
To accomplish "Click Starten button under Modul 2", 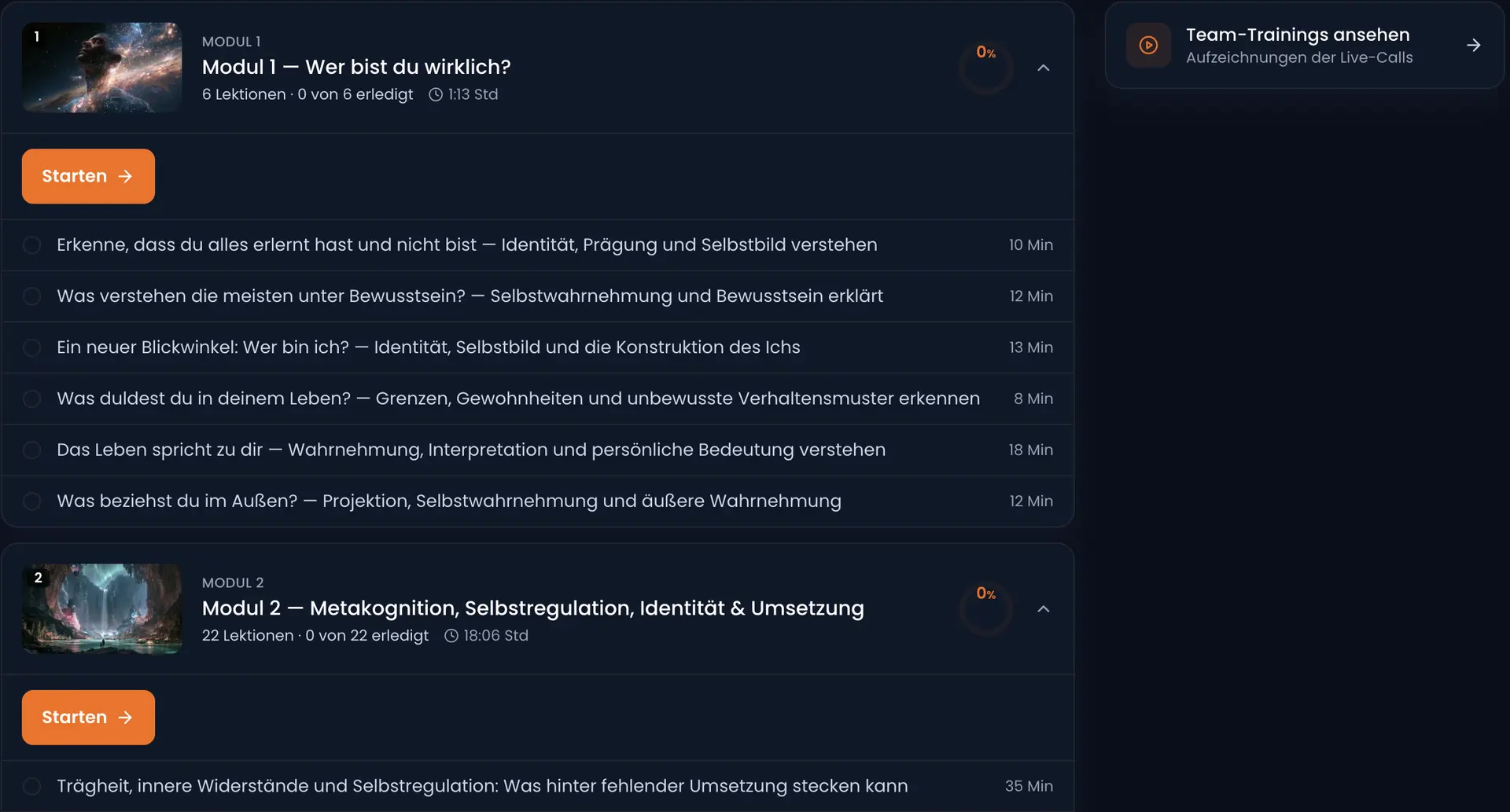I will pyautogui.click(x=88, y=718).
